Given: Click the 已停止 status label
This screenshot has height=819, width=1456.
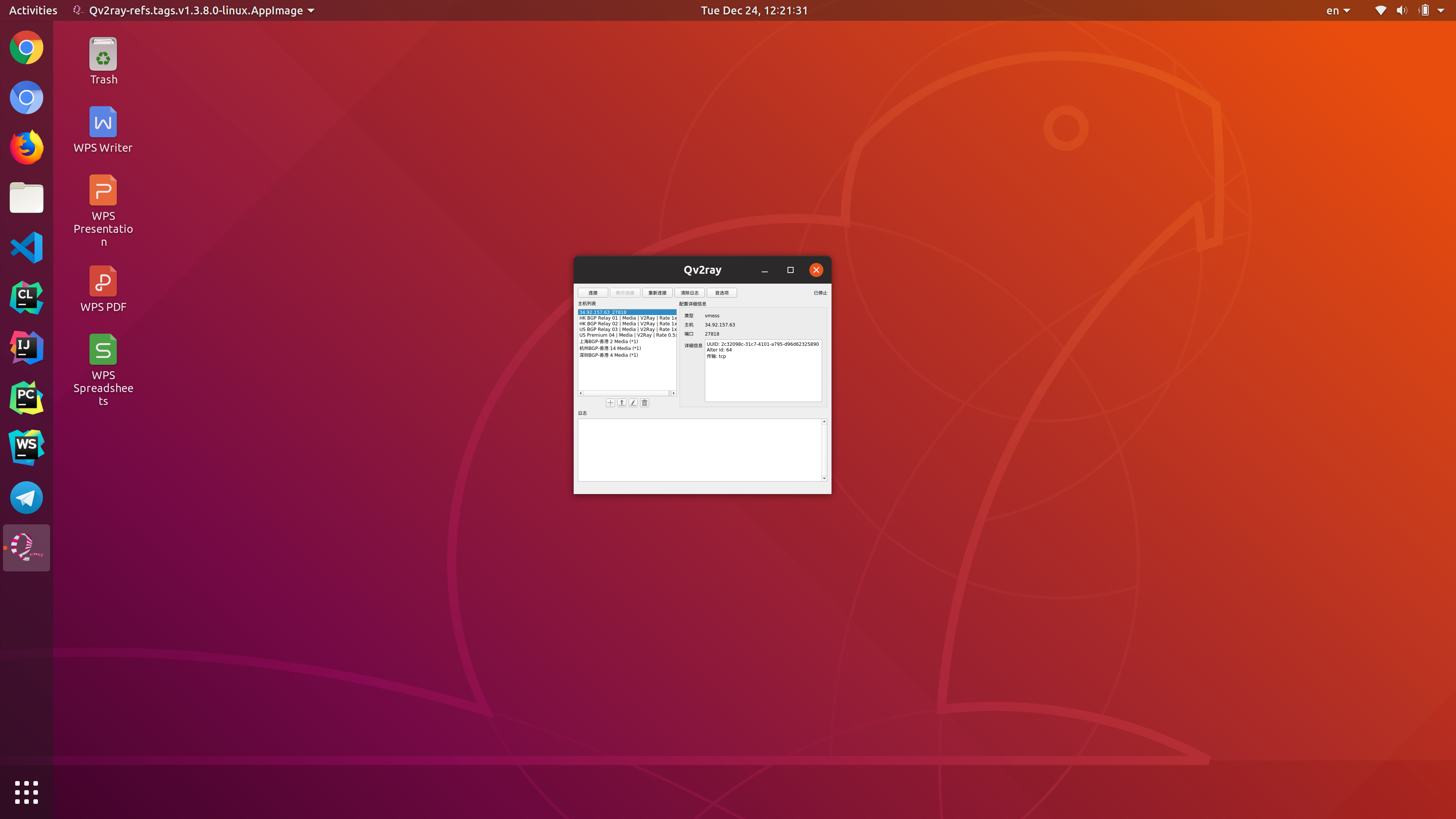Looking at the screenshot, I should 820,293.
